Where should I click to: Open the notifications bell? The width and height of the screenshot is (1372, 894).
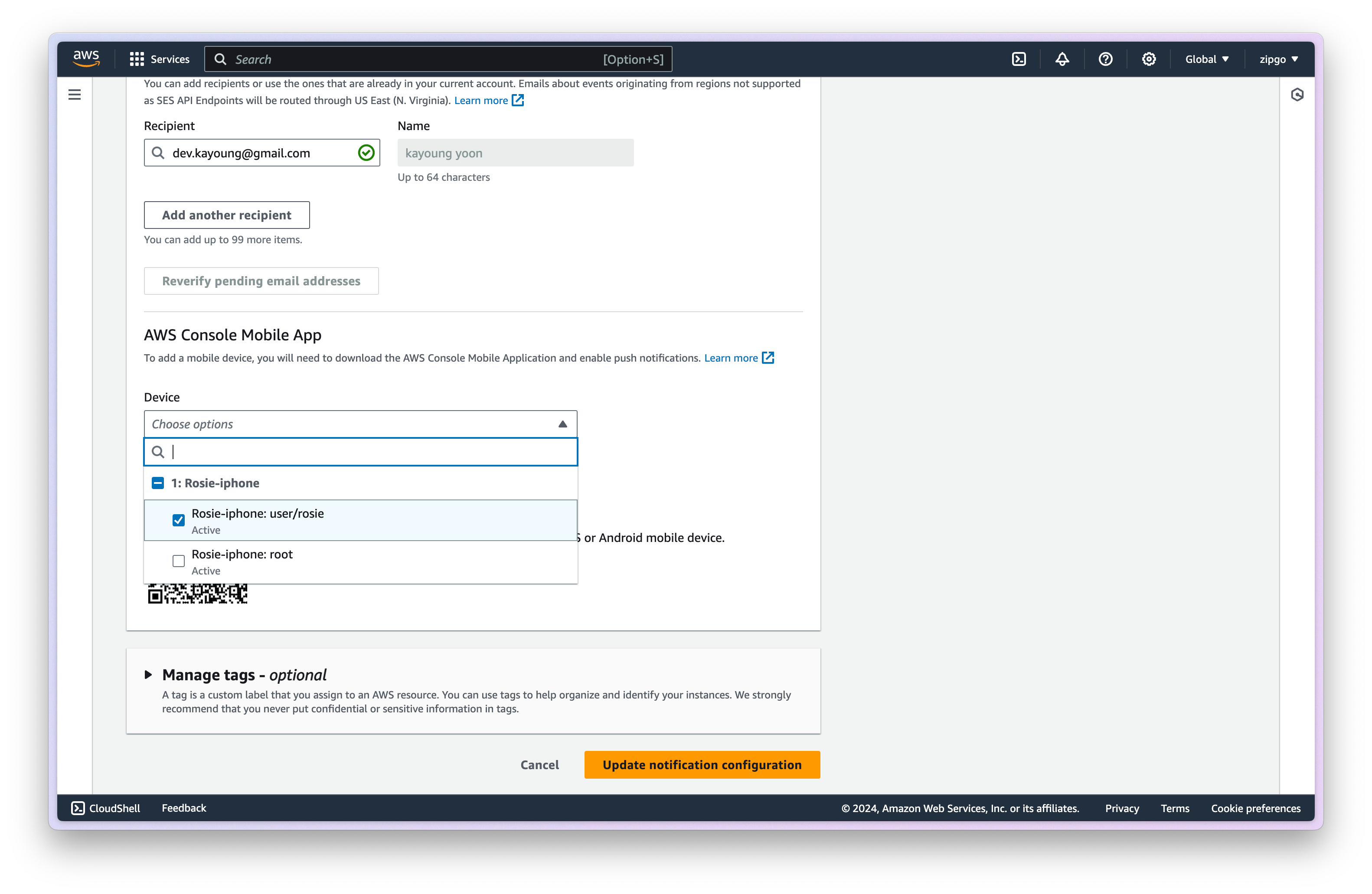click(1062, 59)
